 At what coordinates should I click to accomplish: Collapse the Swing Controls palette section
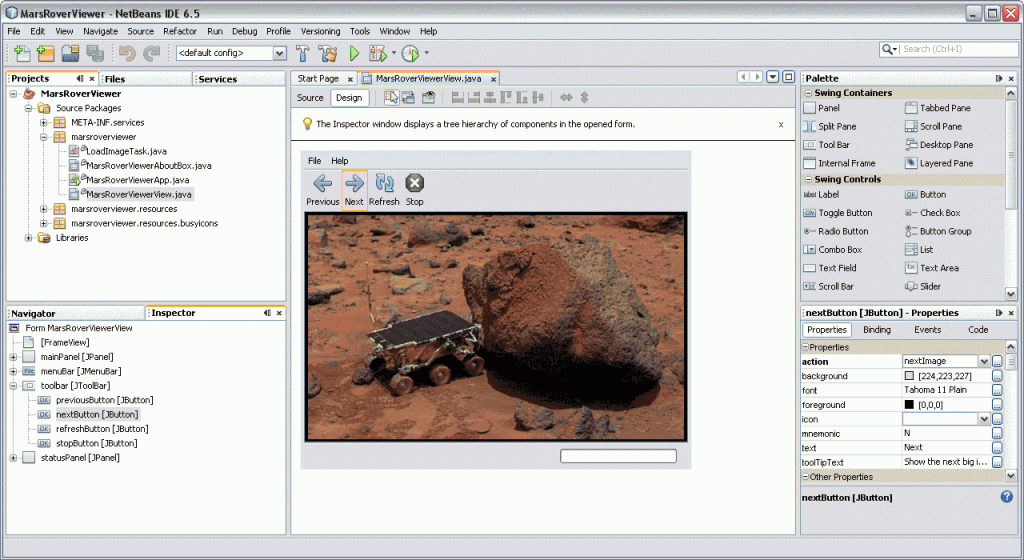pyautogui.click(x=808, y=179)
